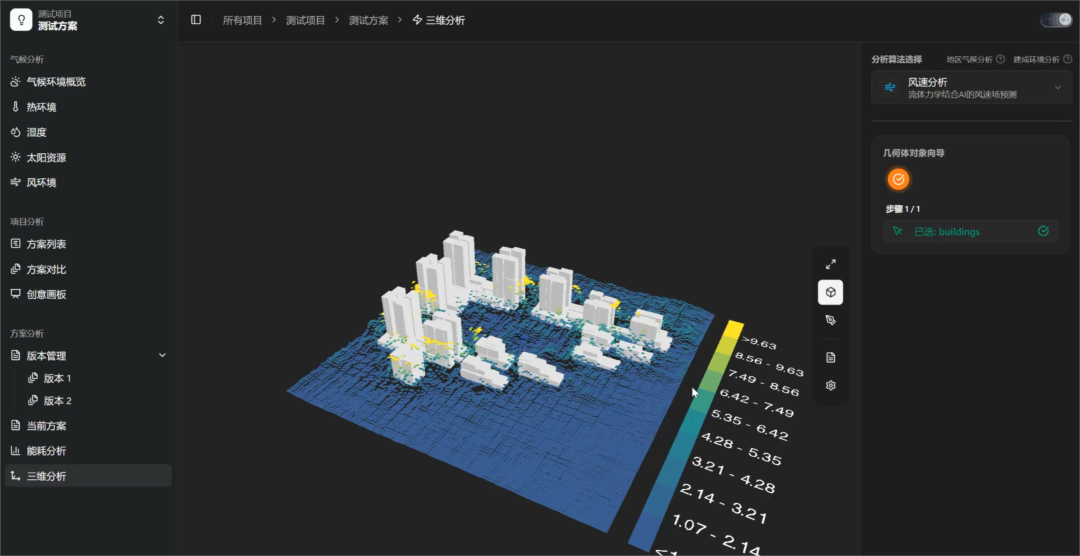Click help icon beside 建成环境分析
Screen dimensions: 1080x556
pos(1068,59)
